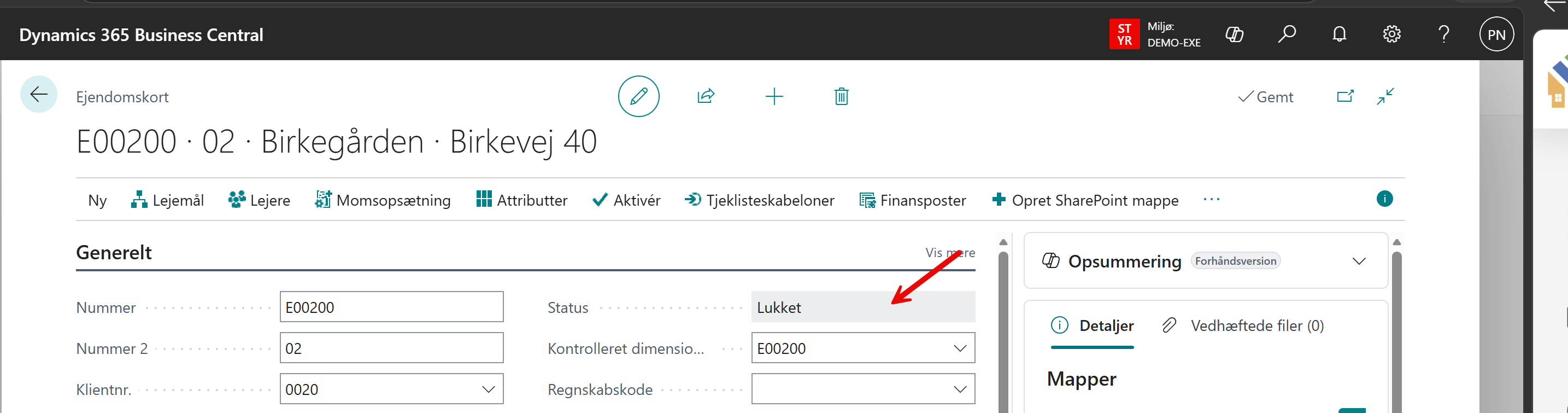Viewport: 1568px width, 413px height.
Task: Toggle the FactBox info pane icon
Action: [x=1384, y=199]
